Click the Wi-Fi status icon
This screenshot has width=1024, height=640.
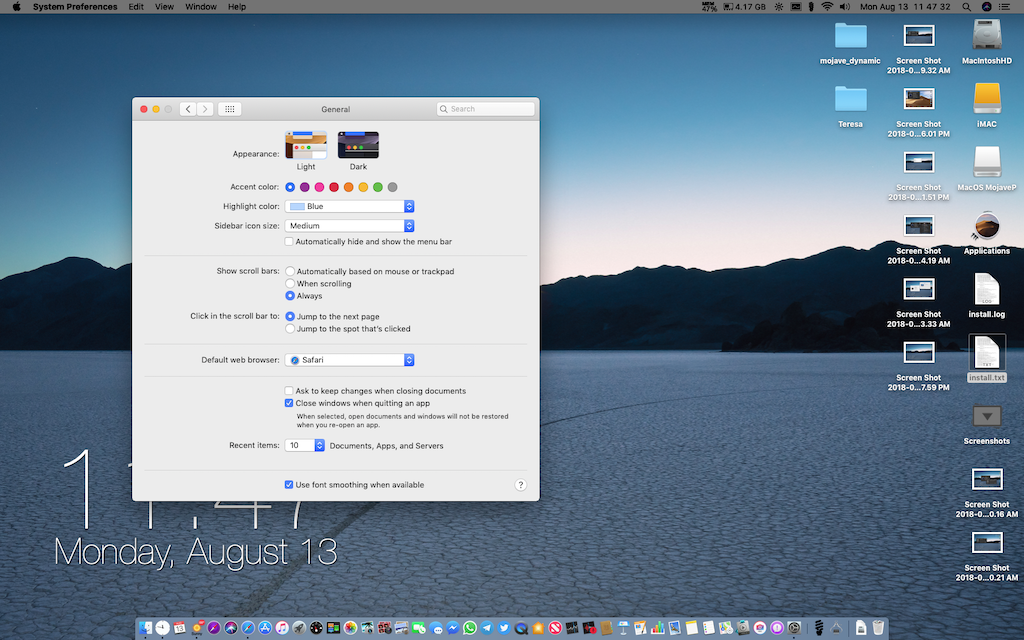[x=827, y=7]
